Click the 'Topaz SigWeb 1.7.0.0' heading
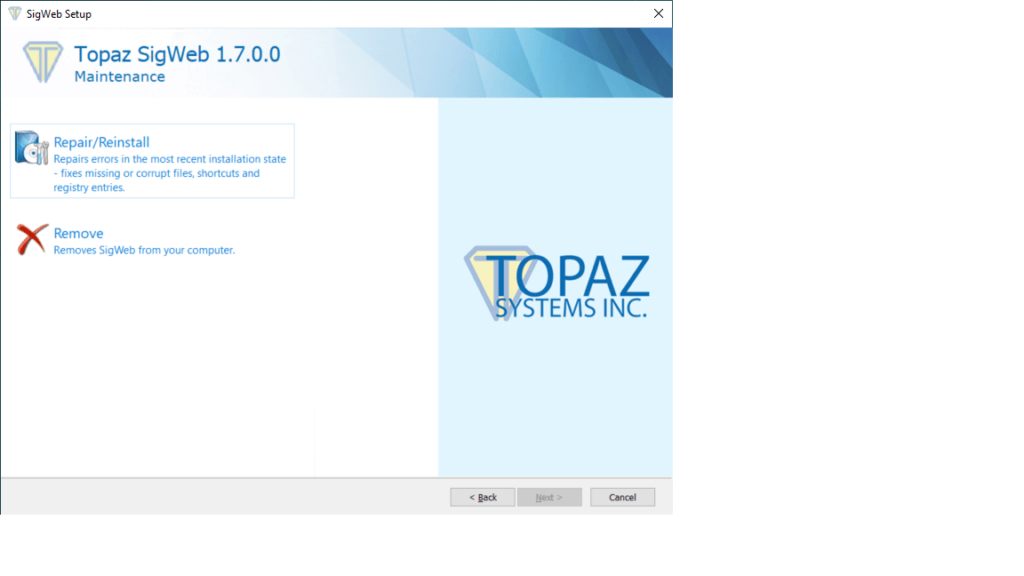This screenshot has width=1024, height=576. [x=177, y=54]
